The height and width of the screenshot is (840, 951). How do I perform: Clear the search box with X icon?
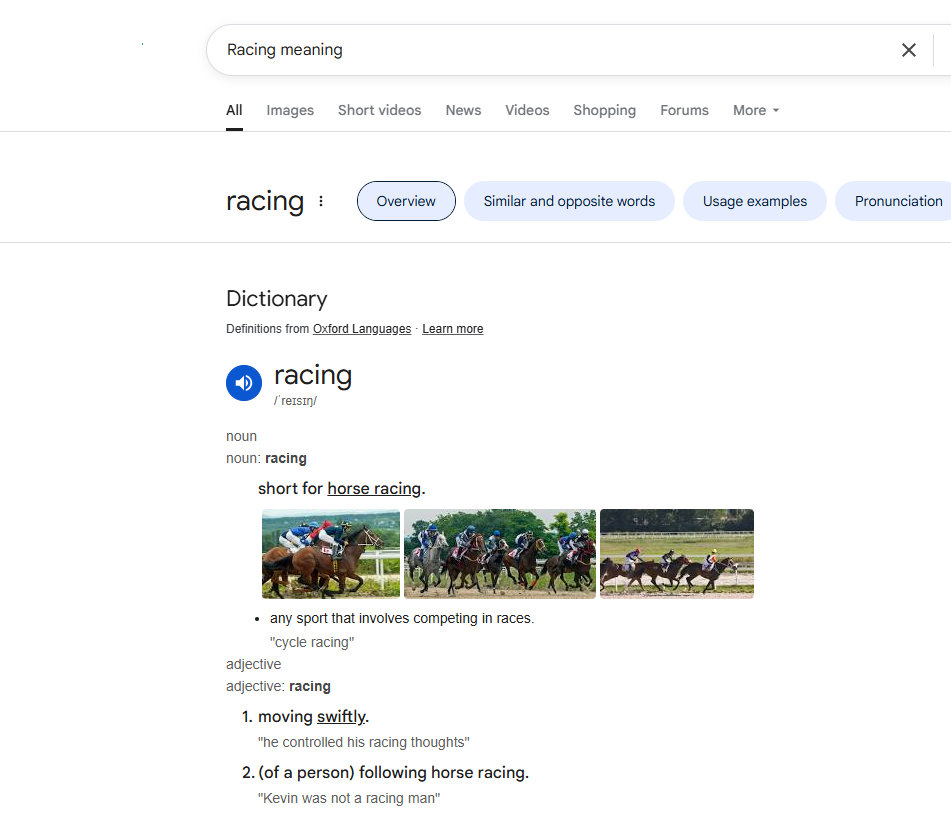908,50
